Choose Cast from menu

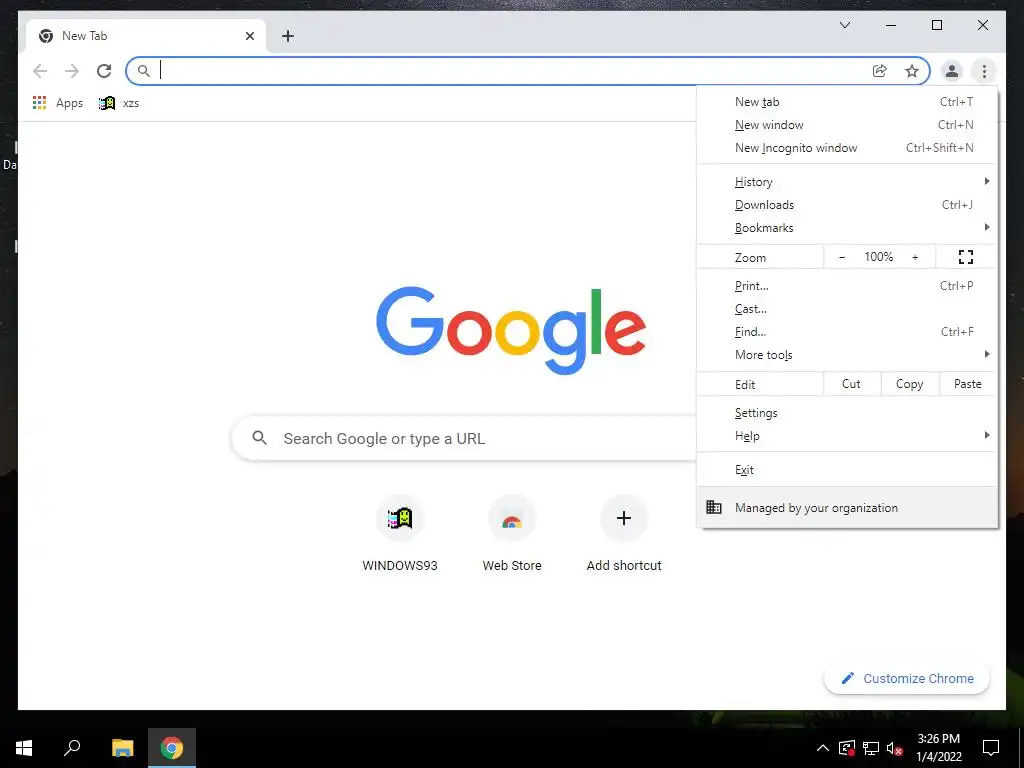pyautogui.click(x=847, y=309)
